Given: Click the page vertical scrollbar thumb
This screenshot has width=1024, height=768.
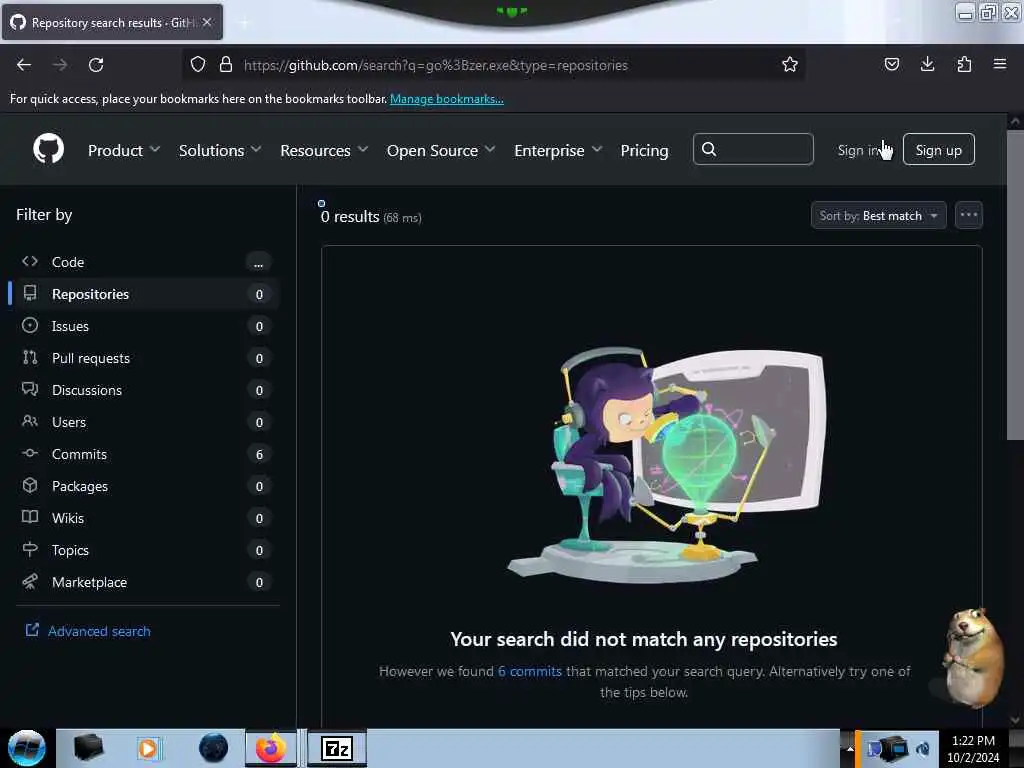Looking at the screenshot, I should pos(1014,285).
